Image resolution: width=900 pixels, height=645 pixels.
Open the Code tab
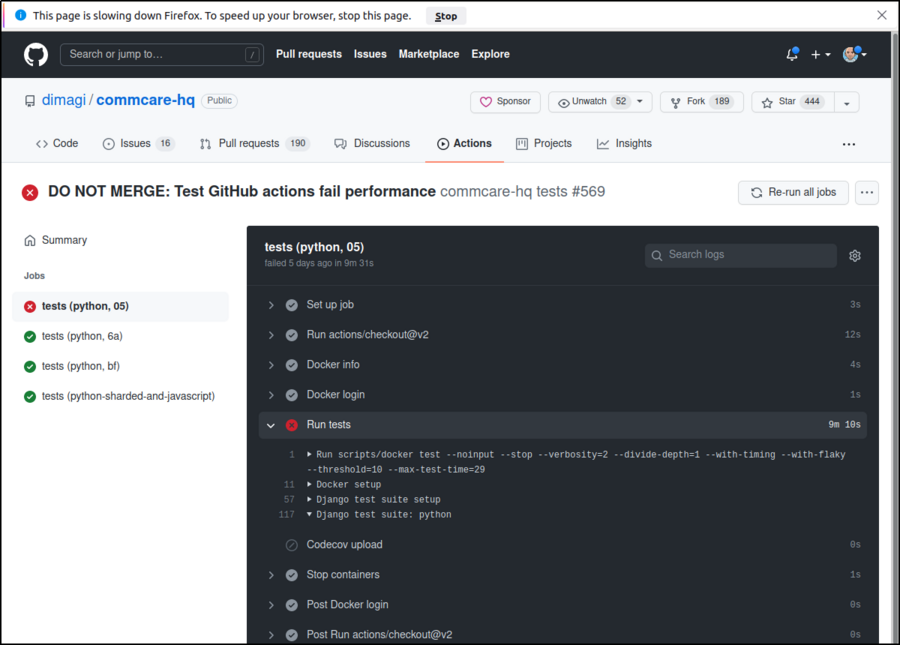[57, 143]
